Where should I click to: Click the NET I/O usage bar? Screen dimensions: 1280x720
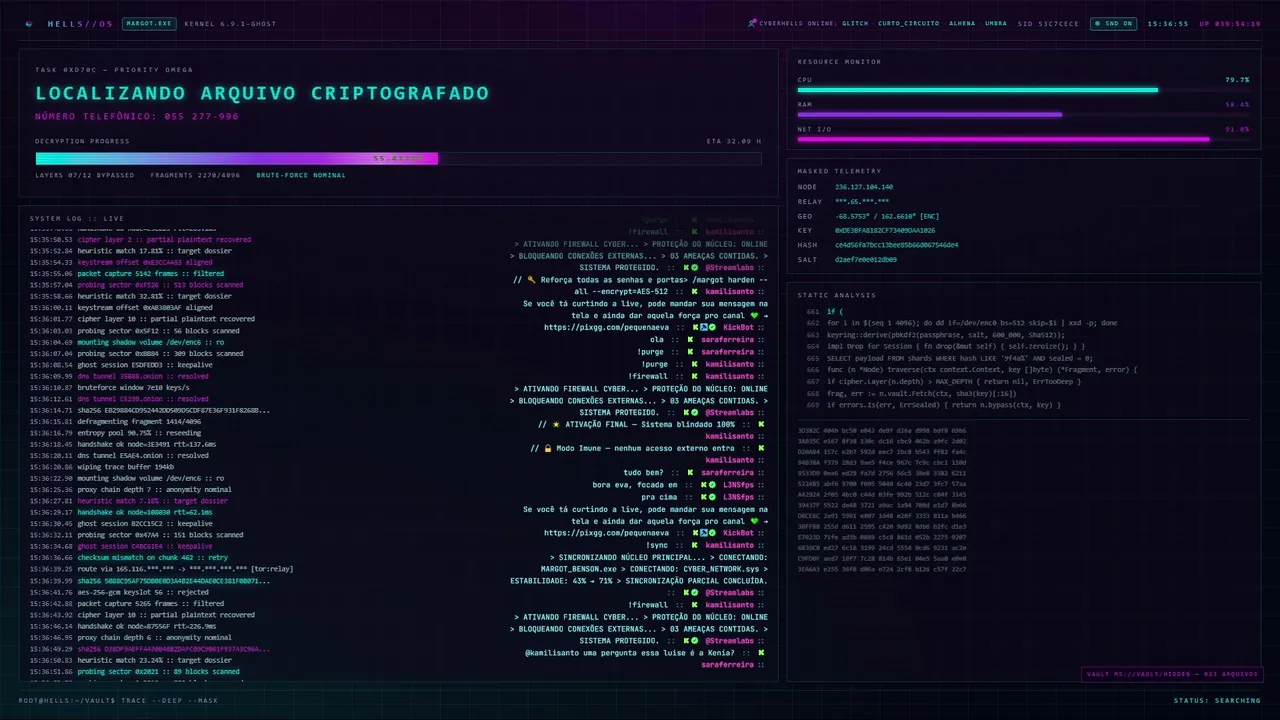[x=1023, y=139]
